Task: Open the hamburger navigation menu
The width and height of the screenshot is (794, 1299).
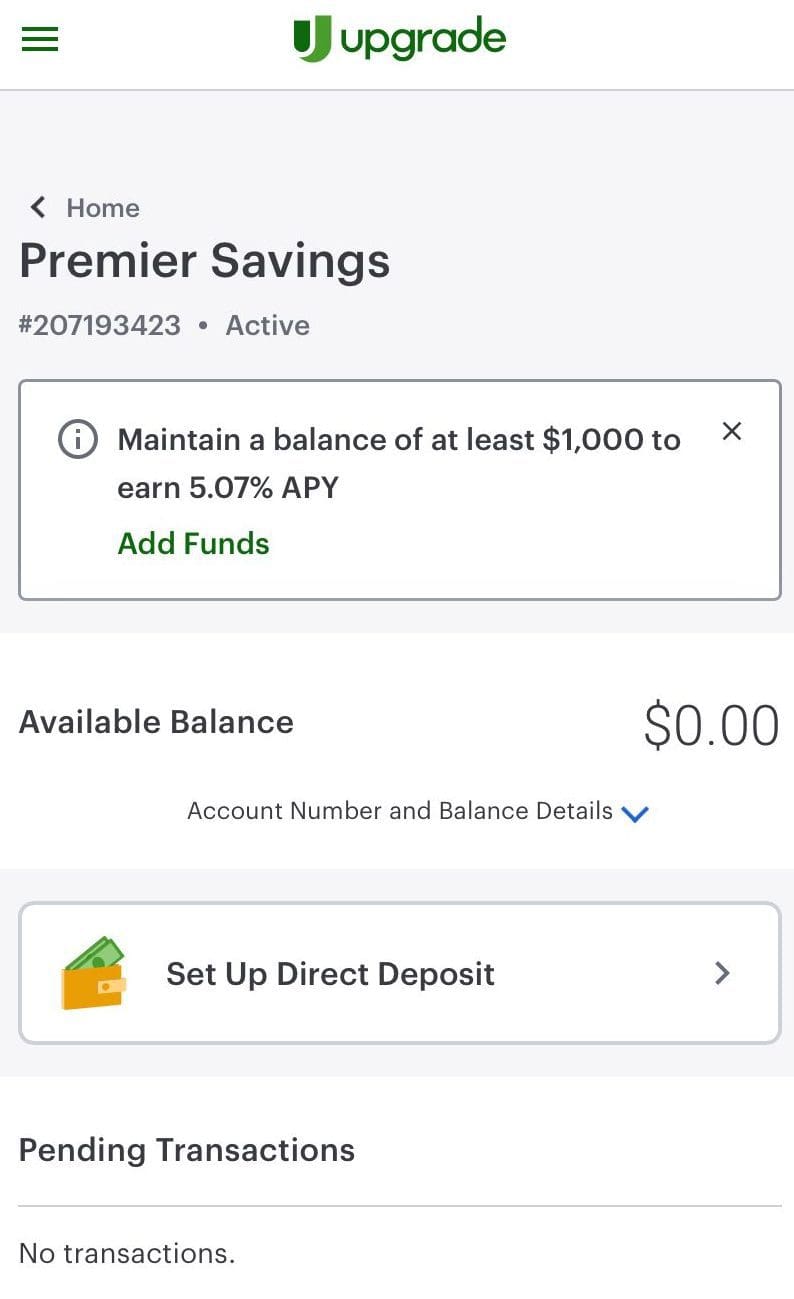Action: [39, 39]
